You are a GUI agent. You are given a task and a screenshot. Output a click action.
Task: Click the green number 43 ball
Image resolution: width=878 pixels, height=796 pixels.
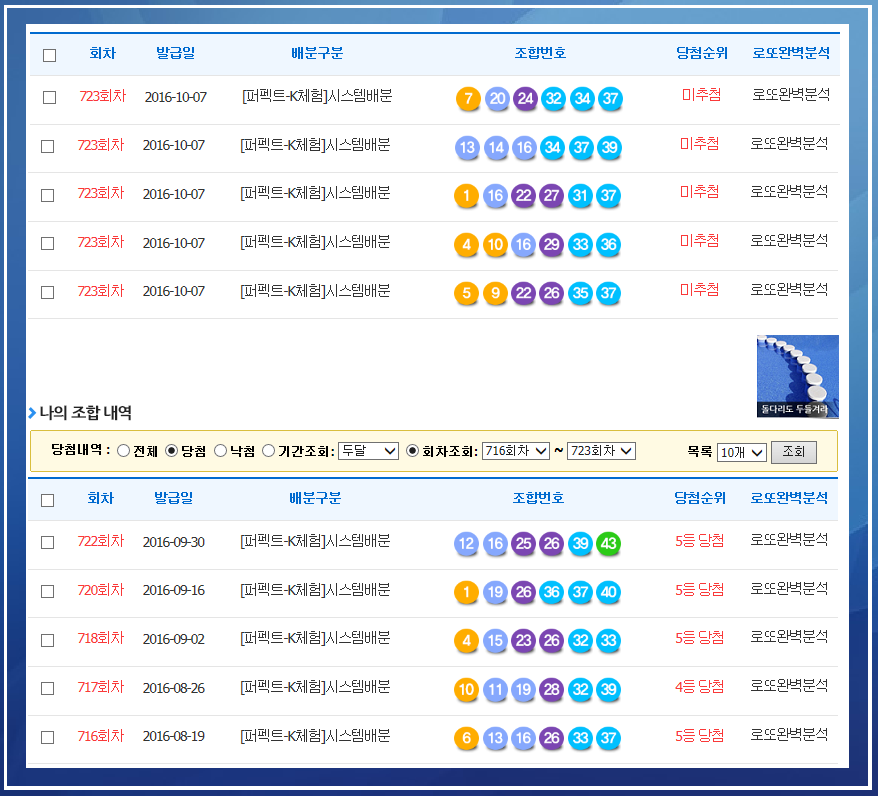608,544
